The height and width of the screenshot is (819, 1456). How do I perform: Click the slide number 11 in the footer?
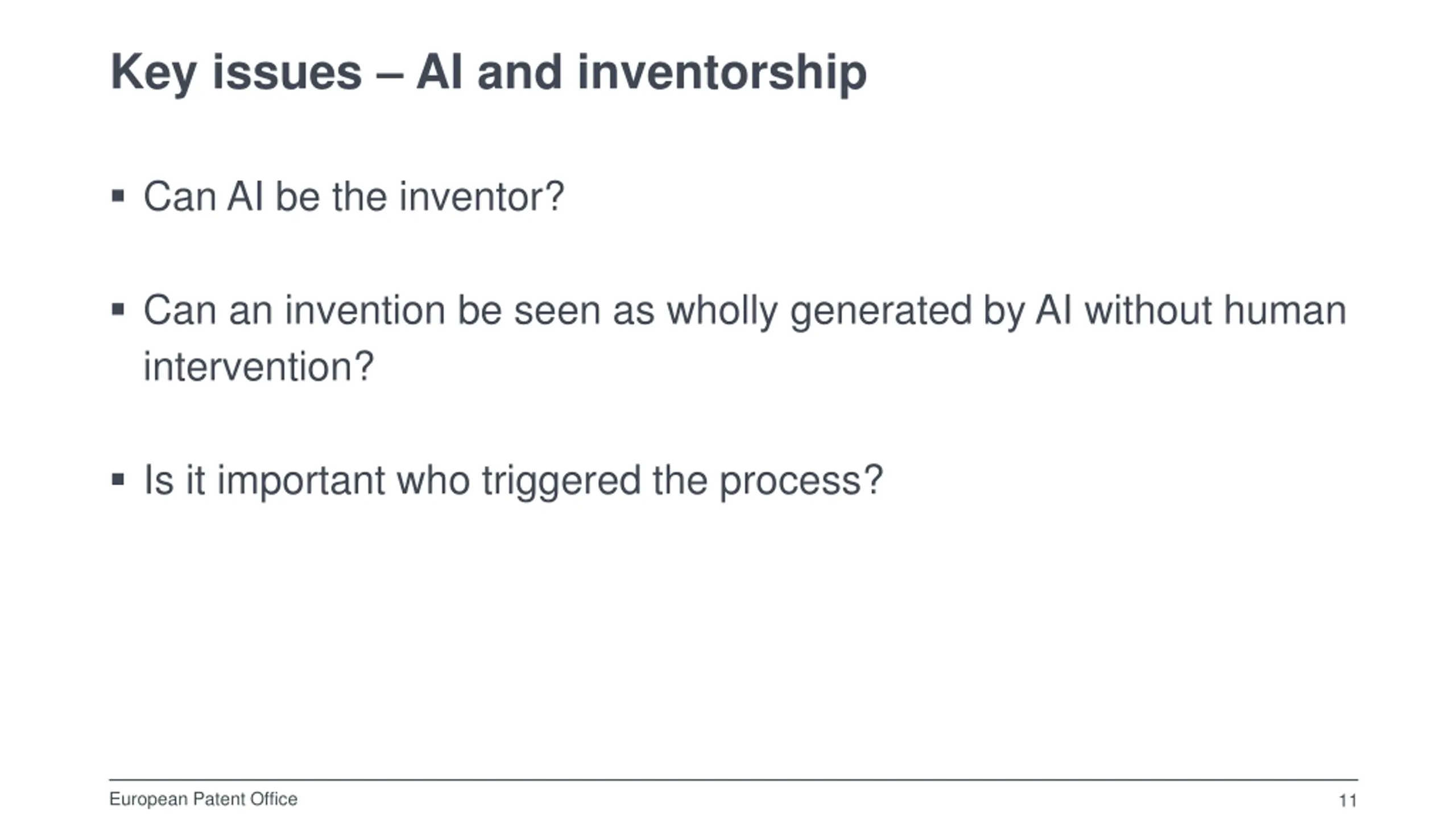click(1348, 801)
